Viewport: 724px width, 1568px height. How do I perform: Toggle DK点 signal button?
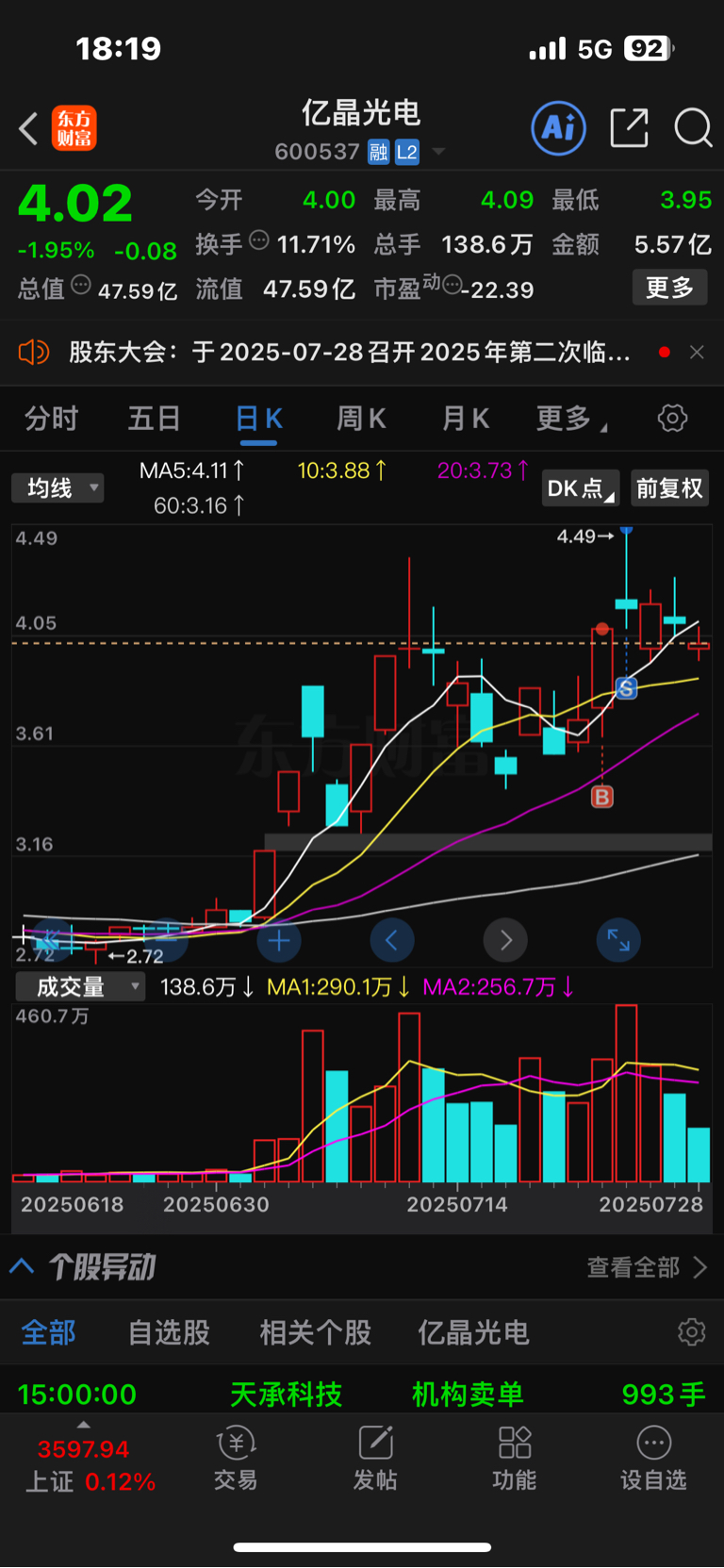tap(580, 488)
